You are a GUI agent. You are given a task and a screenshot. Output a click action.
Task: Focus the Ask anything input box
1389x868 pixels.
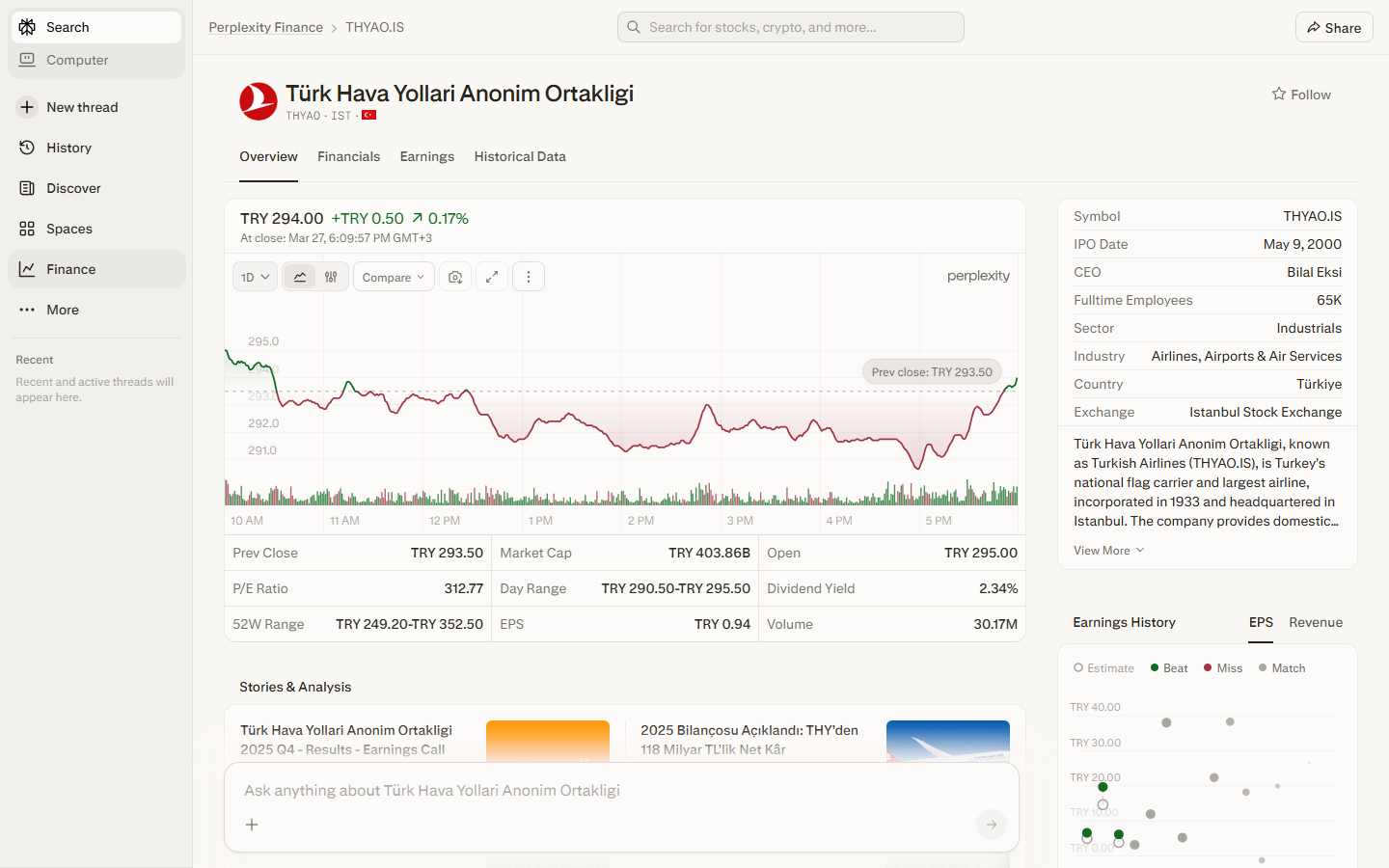[x=621, y=791]
